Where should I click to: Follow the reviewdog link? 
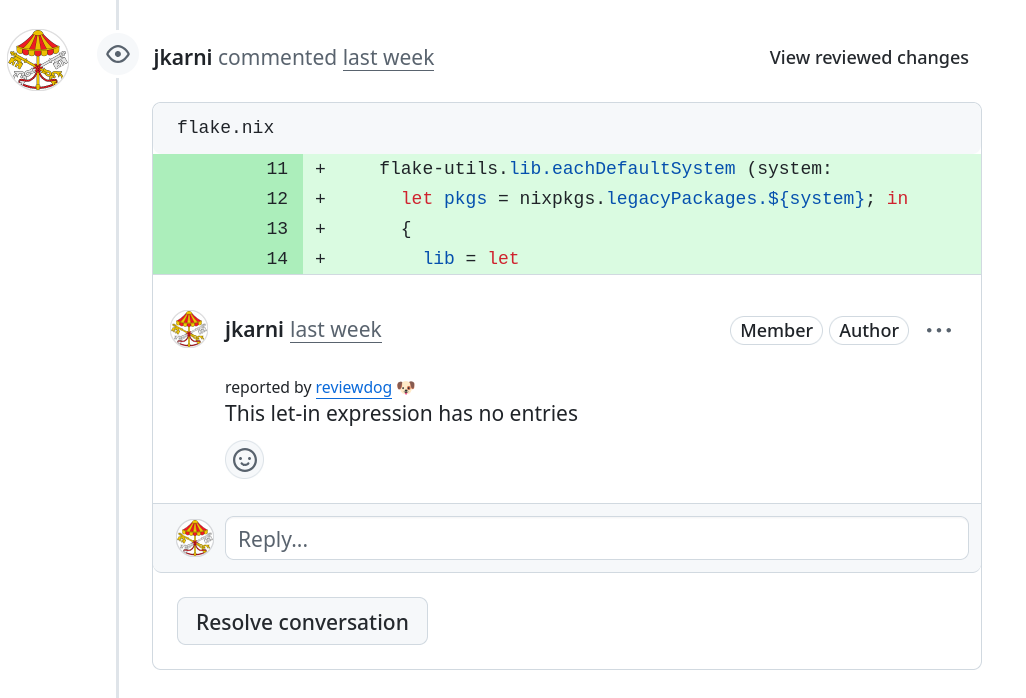click(353, 387)
